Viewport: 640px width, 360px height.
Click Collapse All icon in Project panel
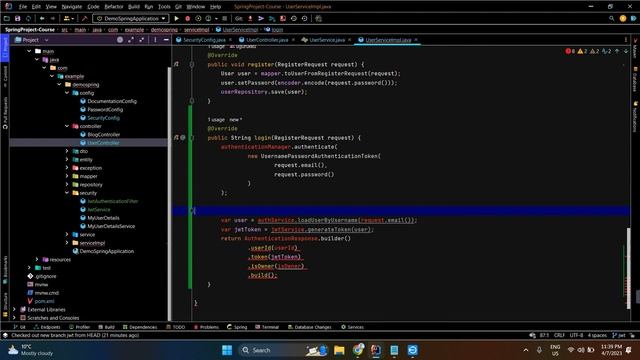[x=142, y=40]
